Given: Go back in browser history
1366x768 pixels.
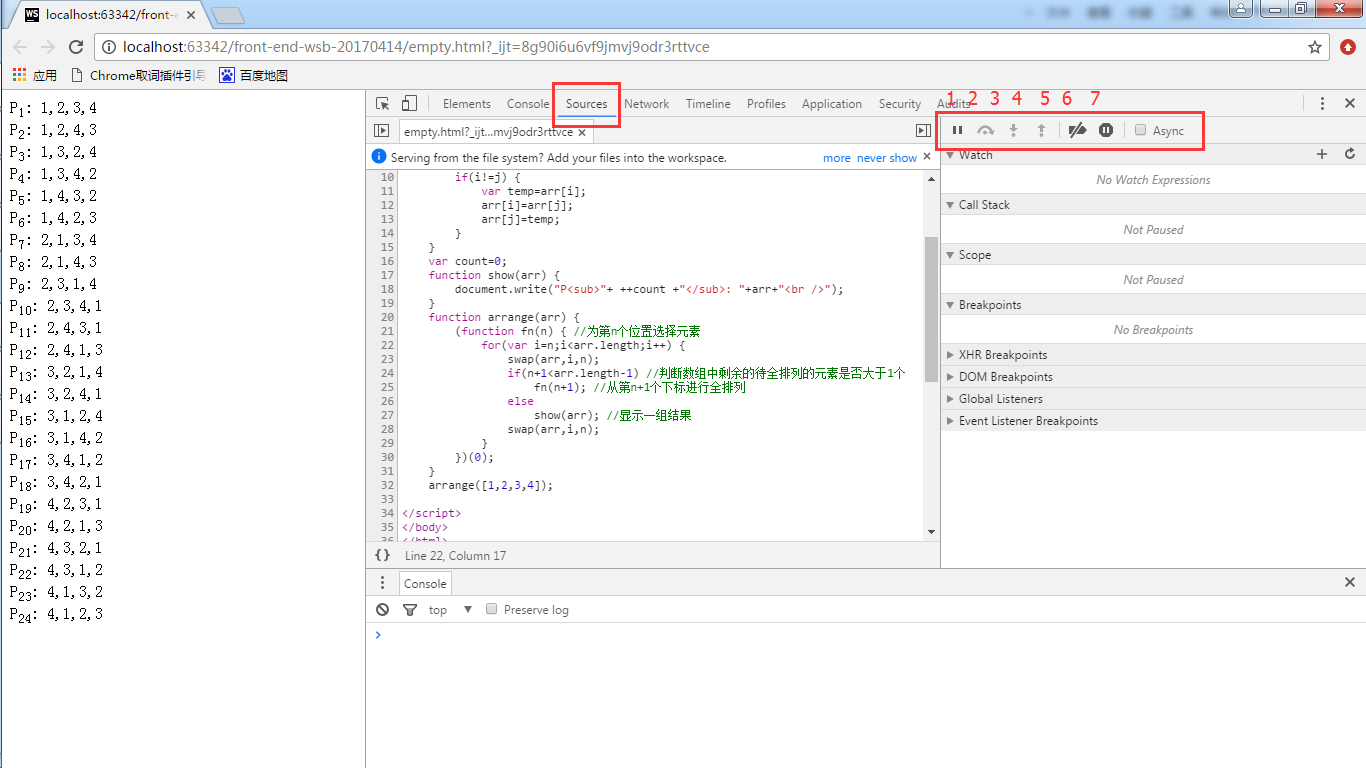Looking at the screenshot, I should click(20, 47).
